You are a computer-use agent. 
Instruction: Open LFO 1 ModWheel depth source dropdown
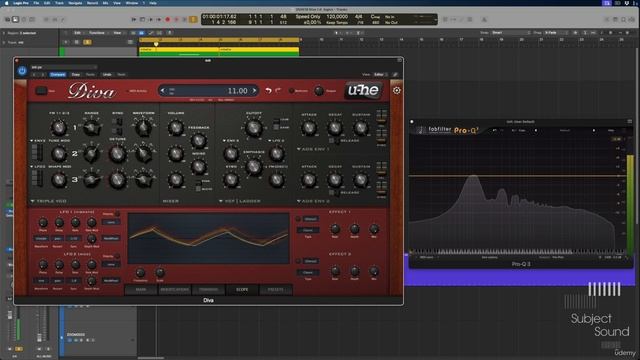111,238
